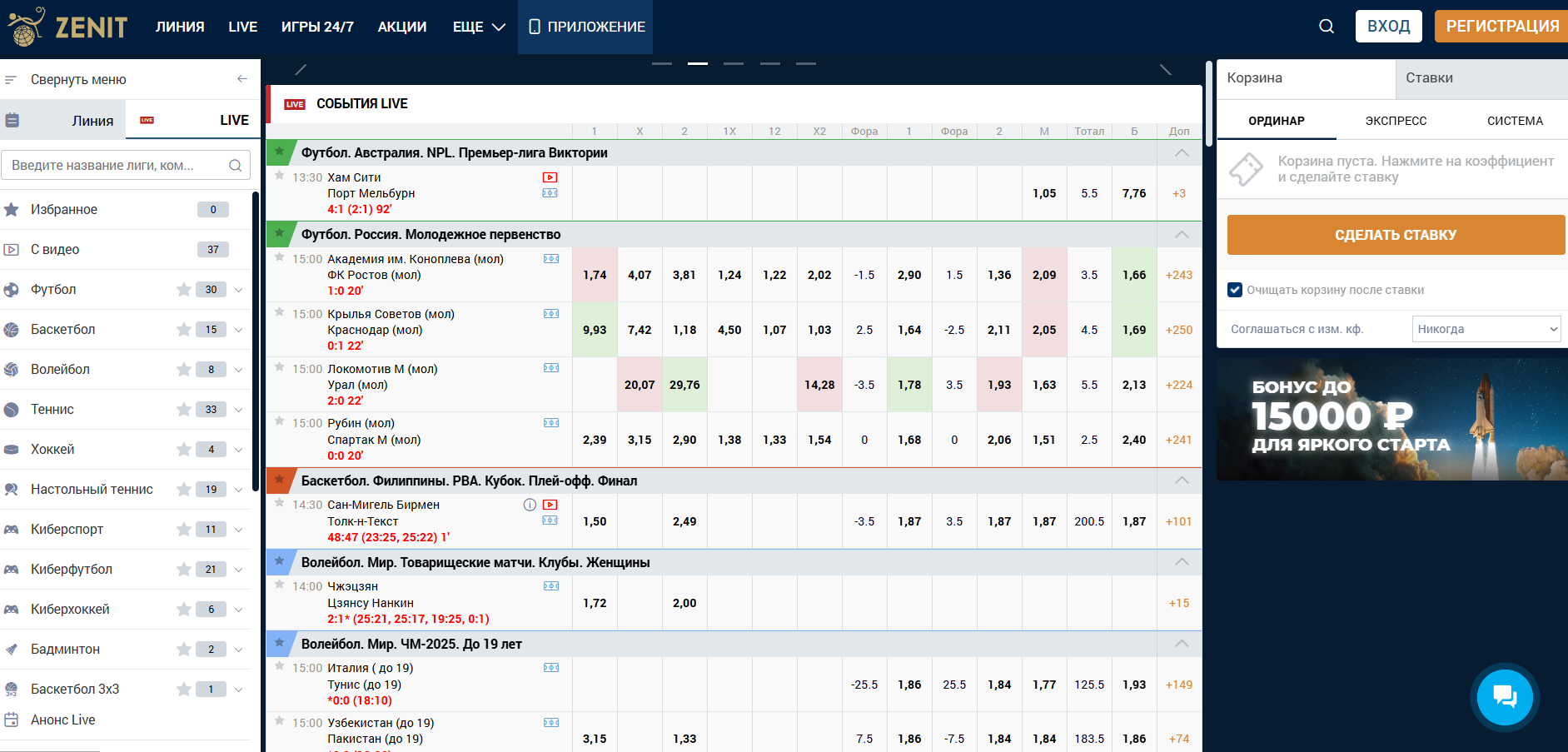This screenshot has height=752, width=1568.
Task: Next banner arrow at top right
Action: [x=1166, y=70]
